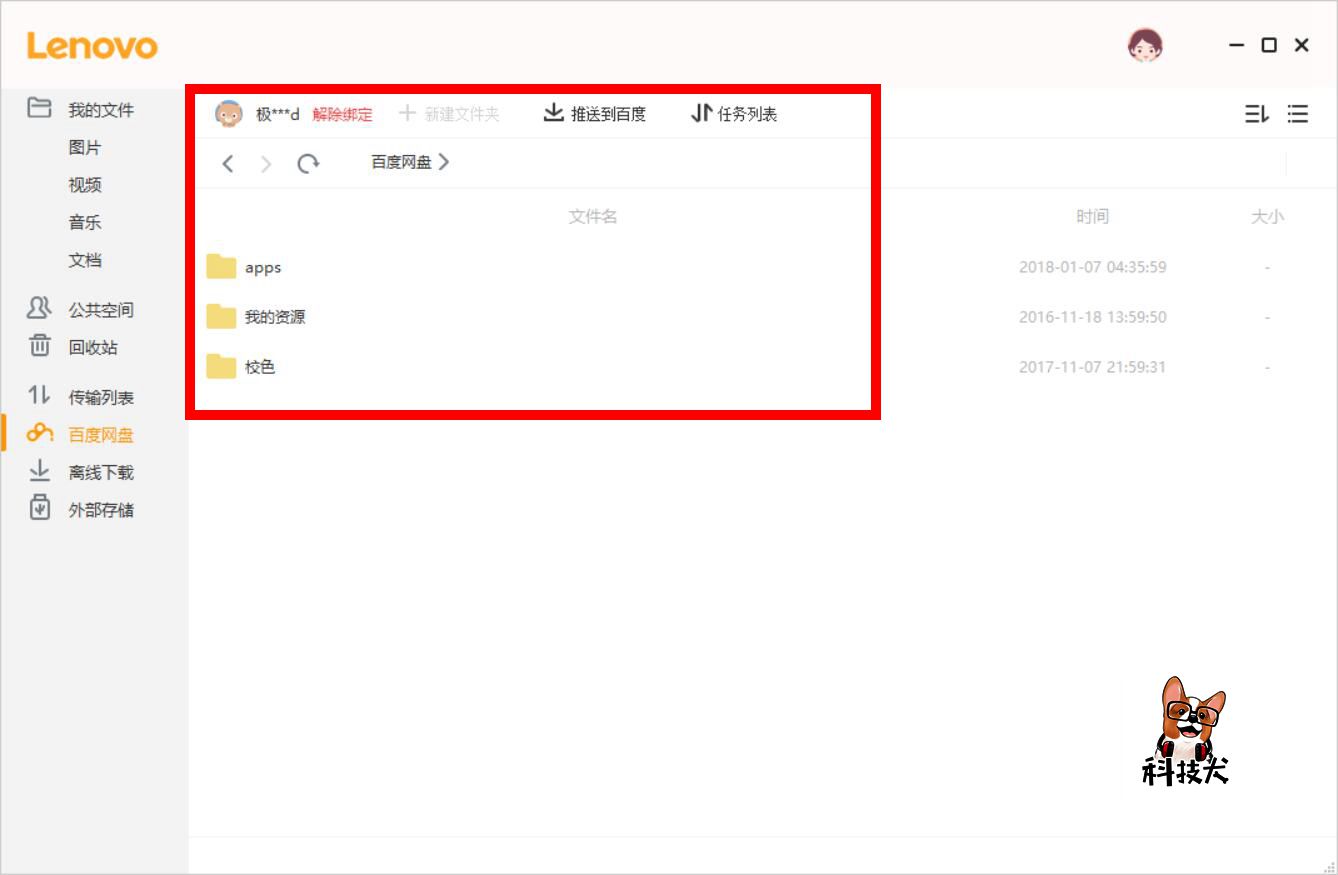Click the Lenovo logo
Image resolution: width=1338 pixels, height=875 pixels.
pyautogui.click(x=92, y=46)
